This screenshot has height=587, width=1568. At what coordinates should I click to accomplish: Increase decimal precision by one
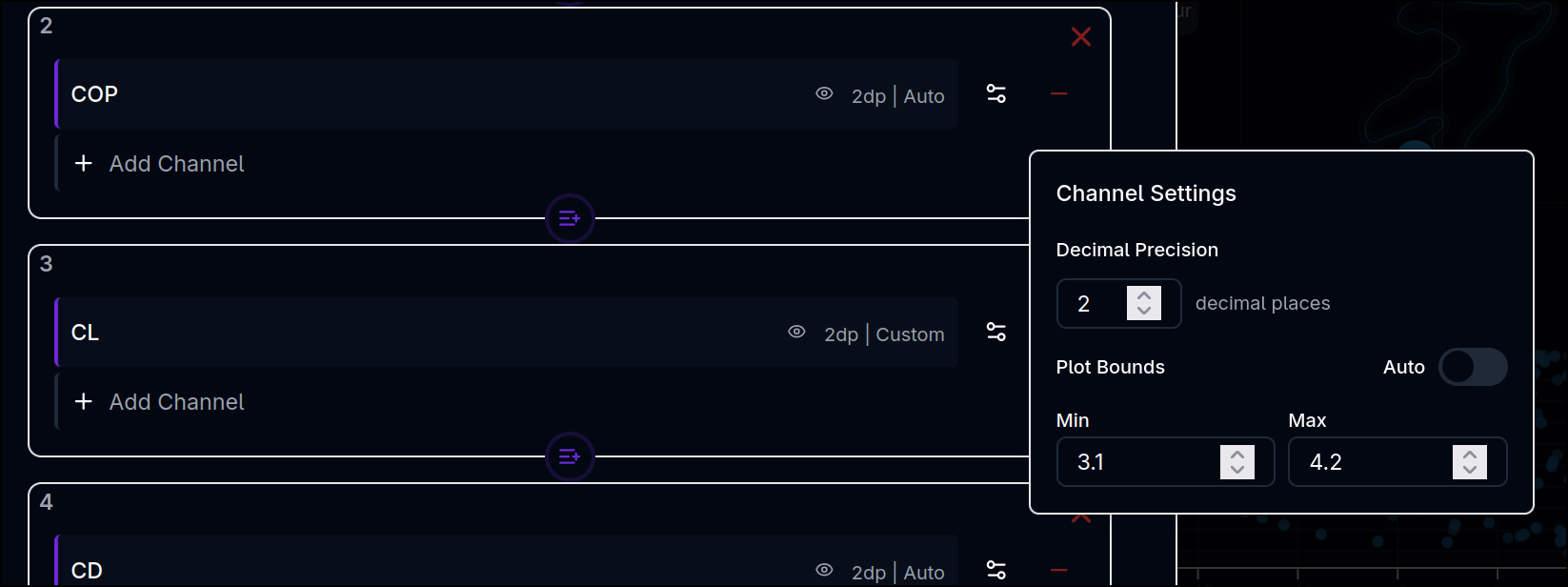tap(1144, 295)
